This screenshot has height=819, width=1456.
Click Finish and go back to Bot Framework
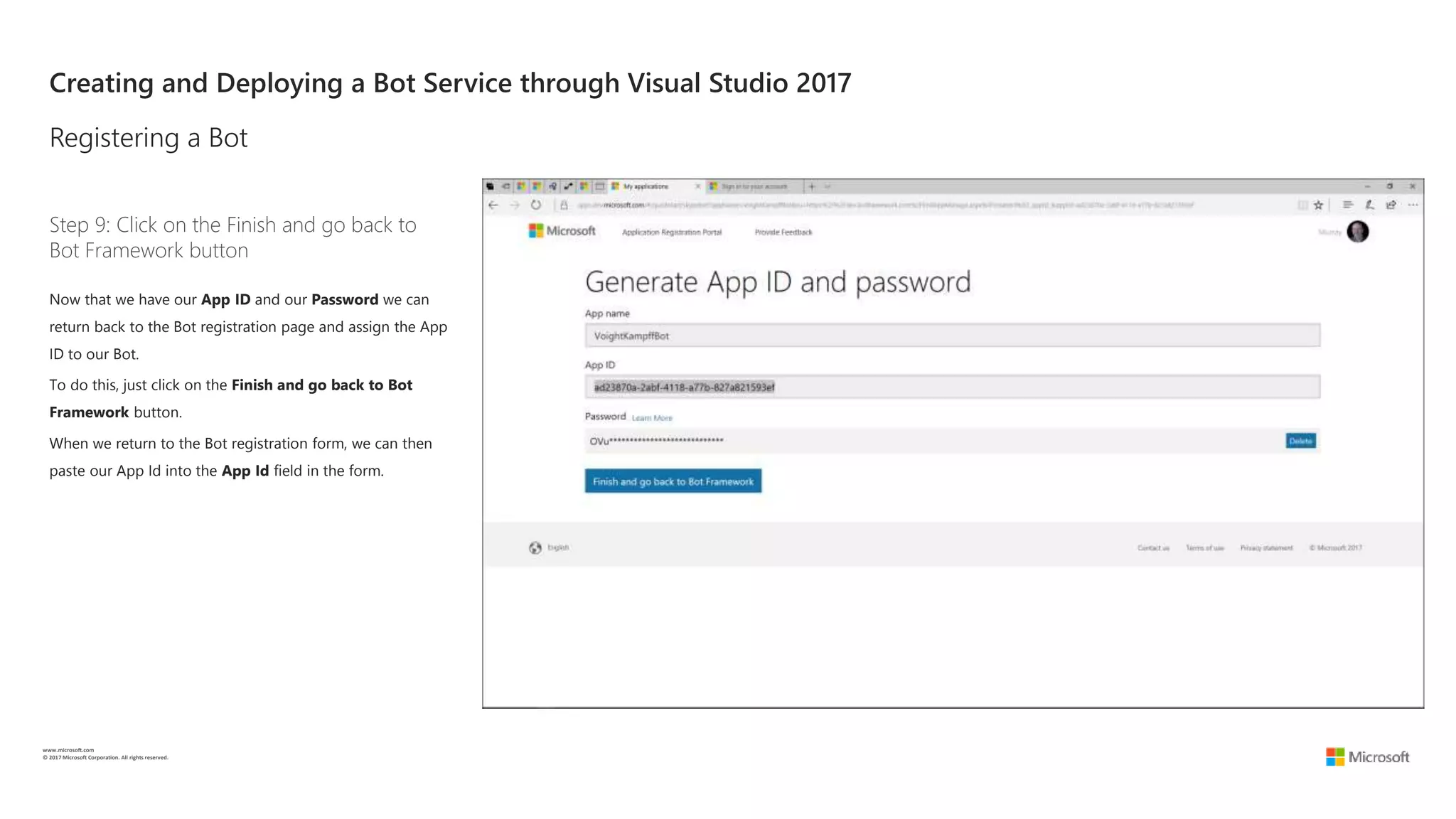coord(673,481)
